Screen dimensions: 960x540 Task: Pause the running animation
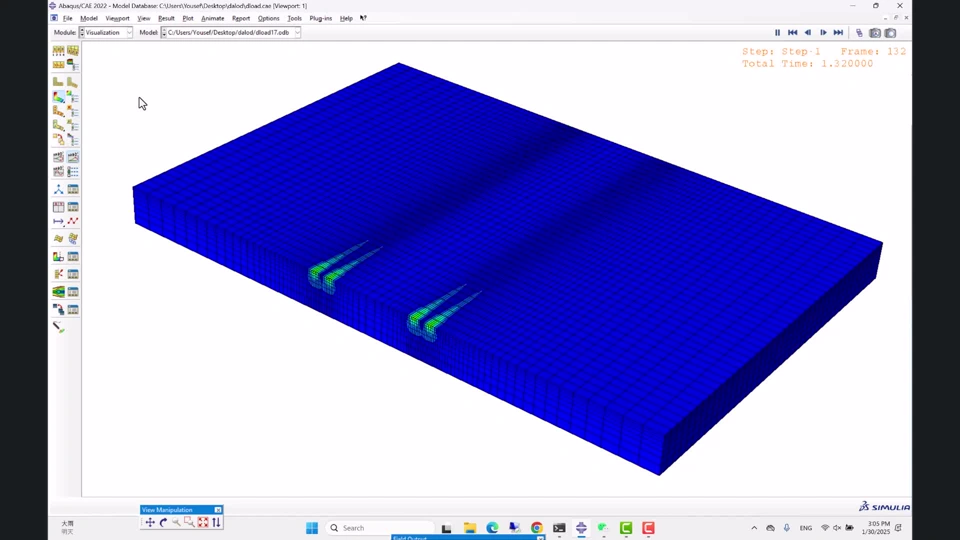pyautogui.click(x=778, y=32)
